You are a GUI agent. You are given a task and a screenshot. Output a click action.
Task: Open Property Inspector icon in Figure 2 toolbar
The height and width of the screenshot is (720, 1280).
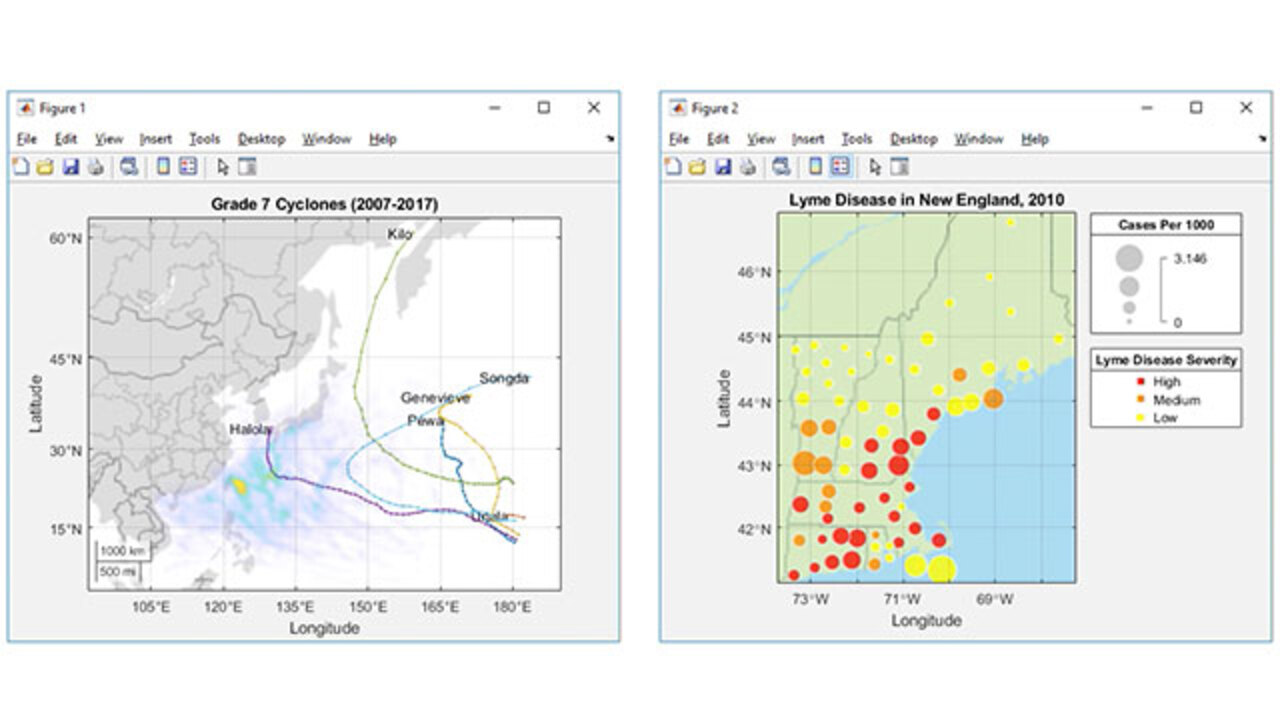[899, 167]
